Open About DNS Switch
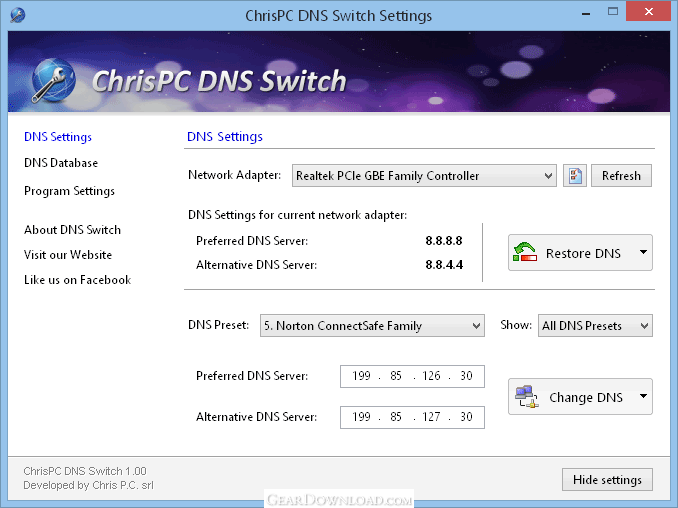This screenshot has width=678, height=508. (x=72, y=230)
